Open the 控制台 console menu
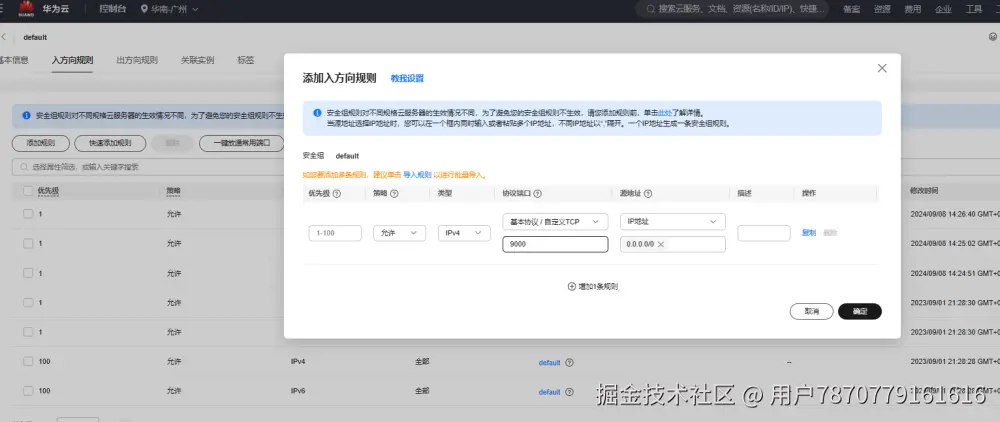Image resolution: width=1000 pixels, height=422 pixels. (x=112, y=10)
